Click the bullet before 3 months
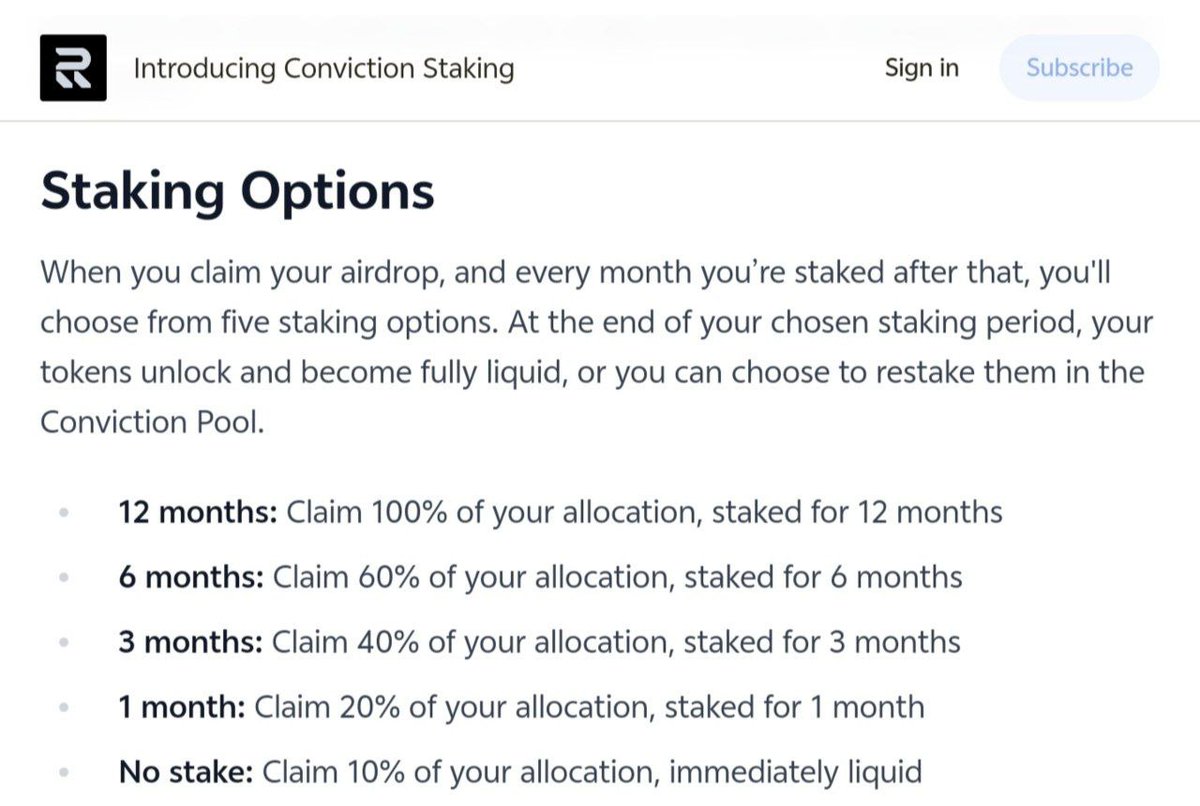1200x806 pixels. click(x=63, y=643)
